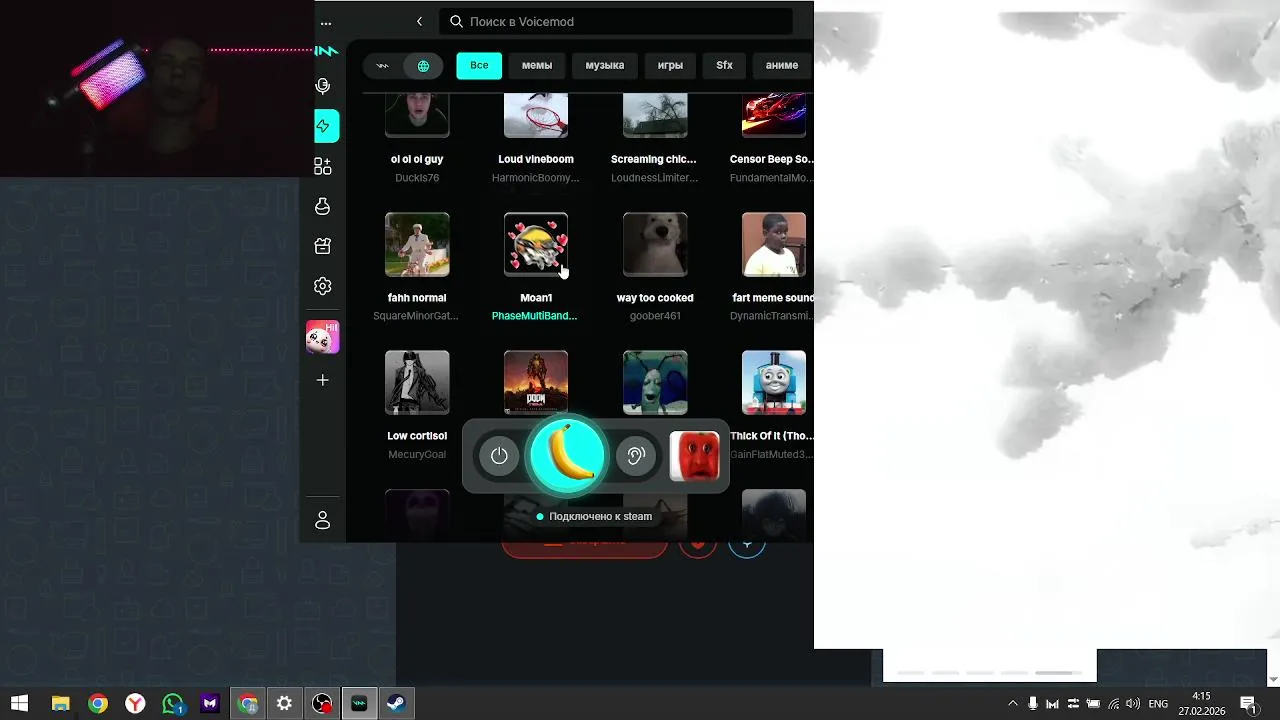1280x720 pixels.
Task: Open Steam from taskbar
Action: (x=396, y=703)
